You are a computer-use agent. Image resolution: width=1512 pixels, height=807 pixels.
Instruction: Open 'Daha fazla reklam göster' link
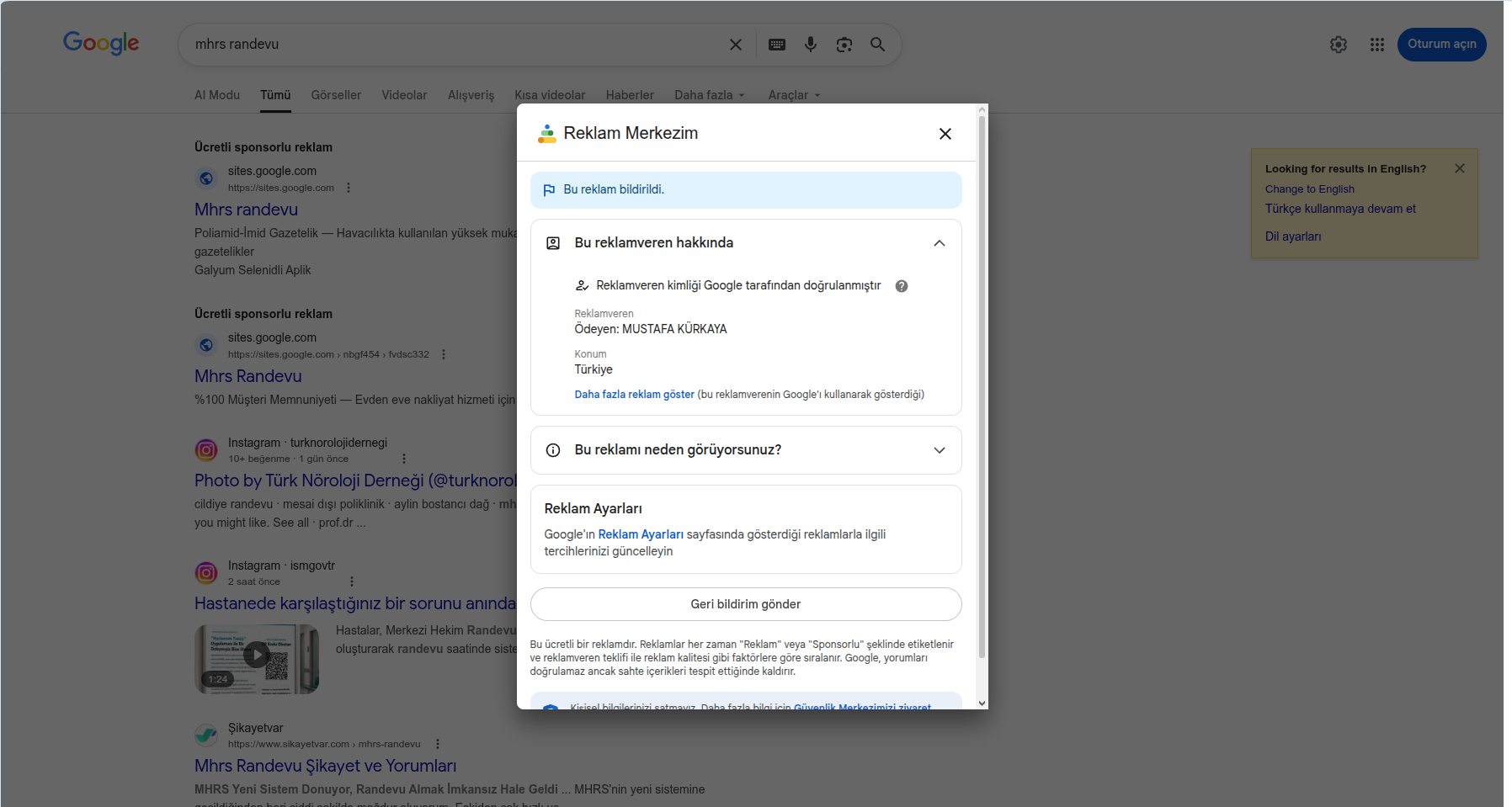(x=635, y=395)
